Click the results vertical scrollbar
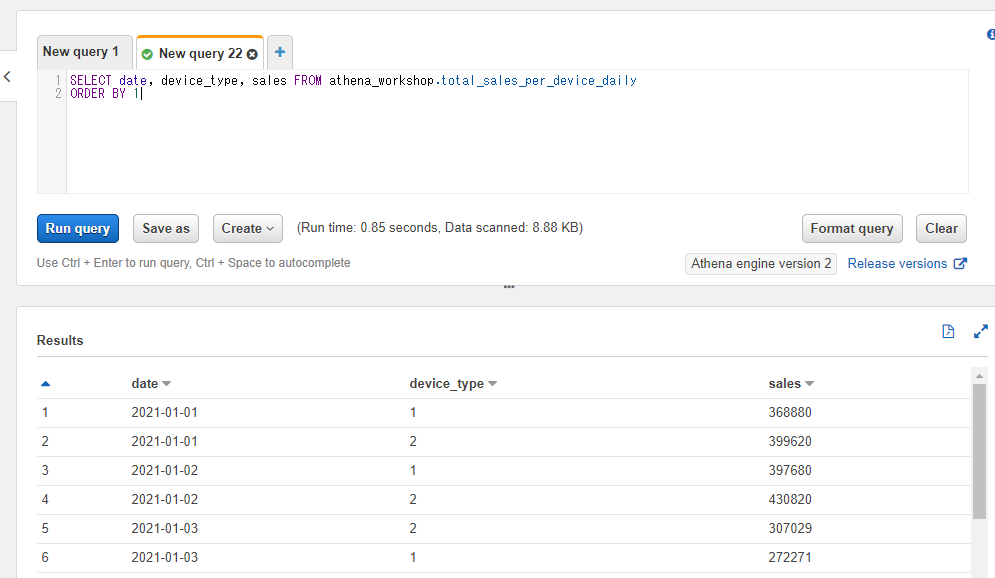The height and width of the screenshot is (578, 995). click(980, 450)
